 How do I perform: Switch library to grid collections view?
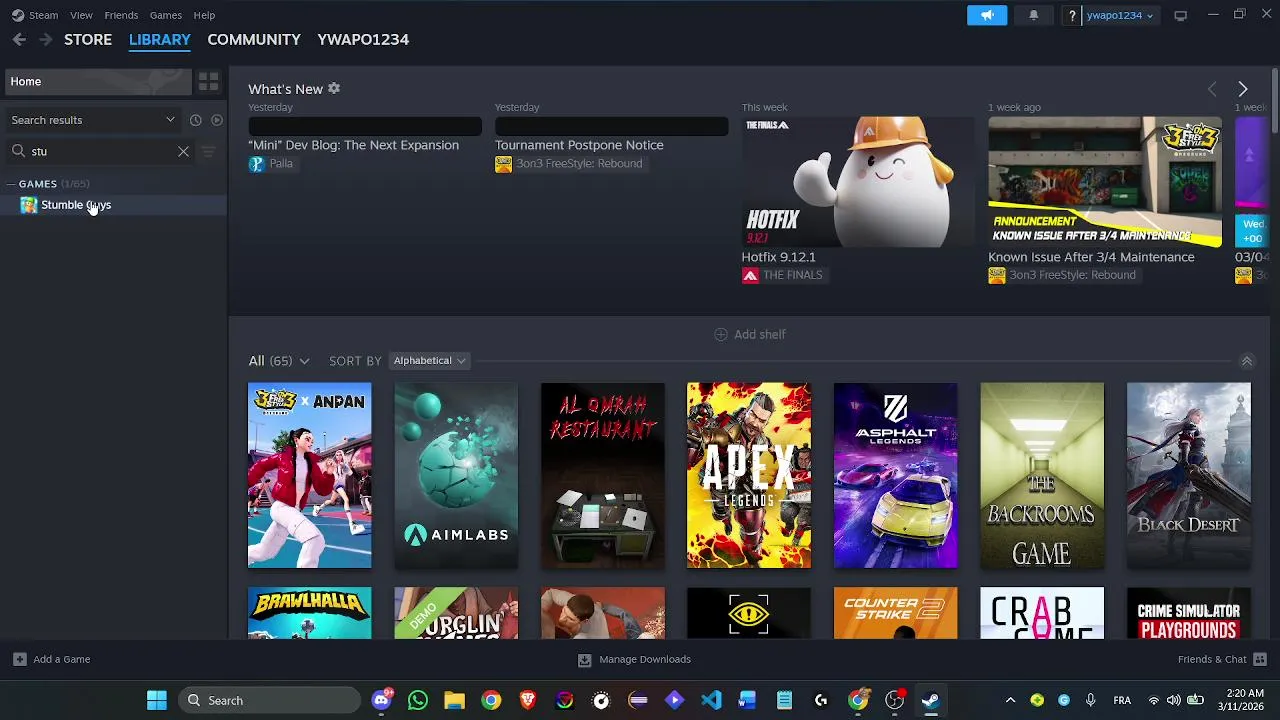[208, 81]
